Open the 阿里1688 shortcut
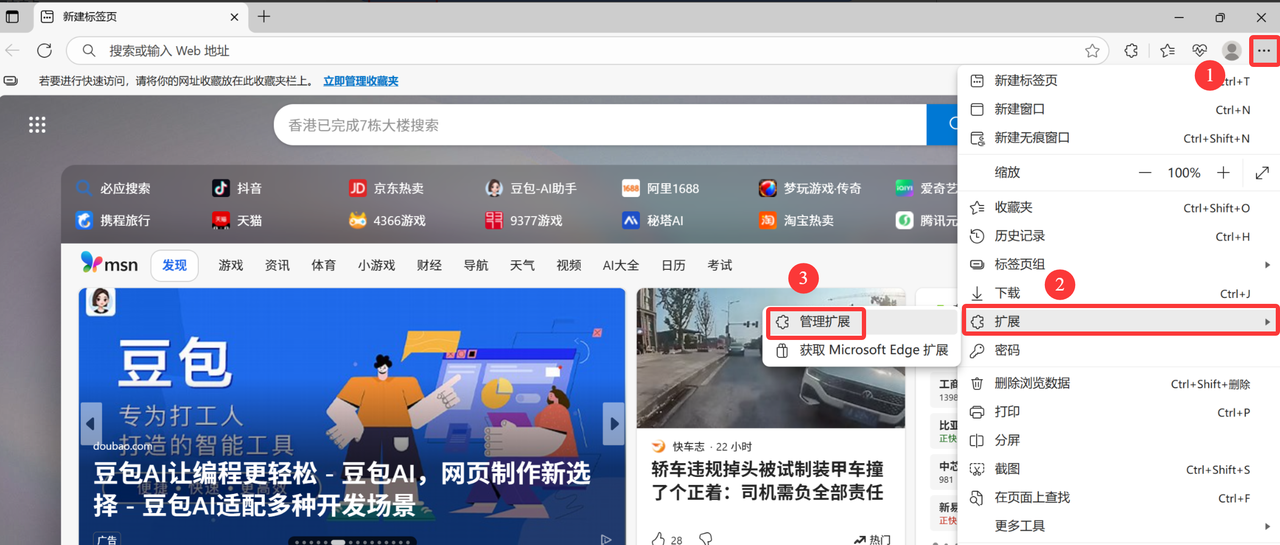Viewport: 1280px width, 545px height. 660,188
